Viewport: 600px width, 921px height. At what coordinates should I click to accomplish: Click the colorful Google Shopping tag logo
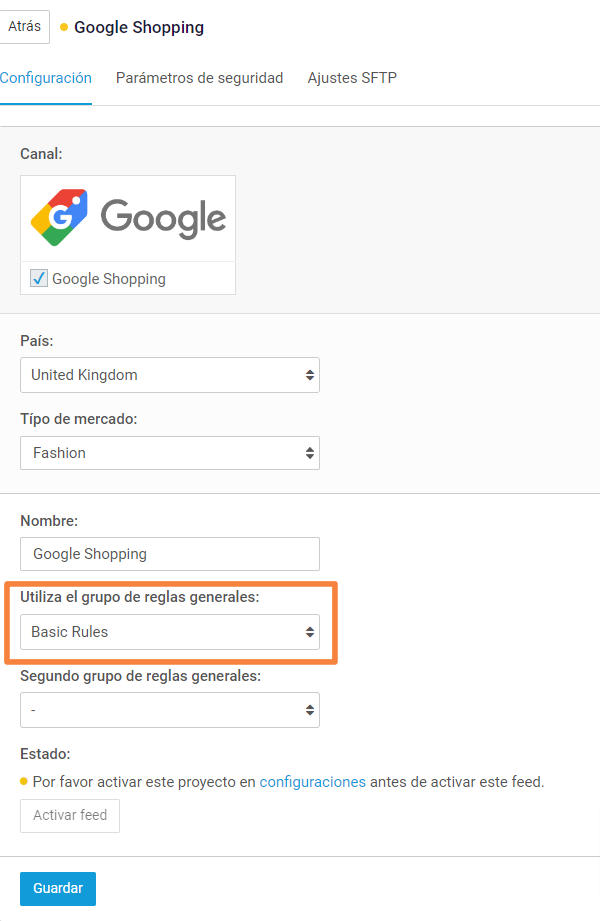point(59,217)
